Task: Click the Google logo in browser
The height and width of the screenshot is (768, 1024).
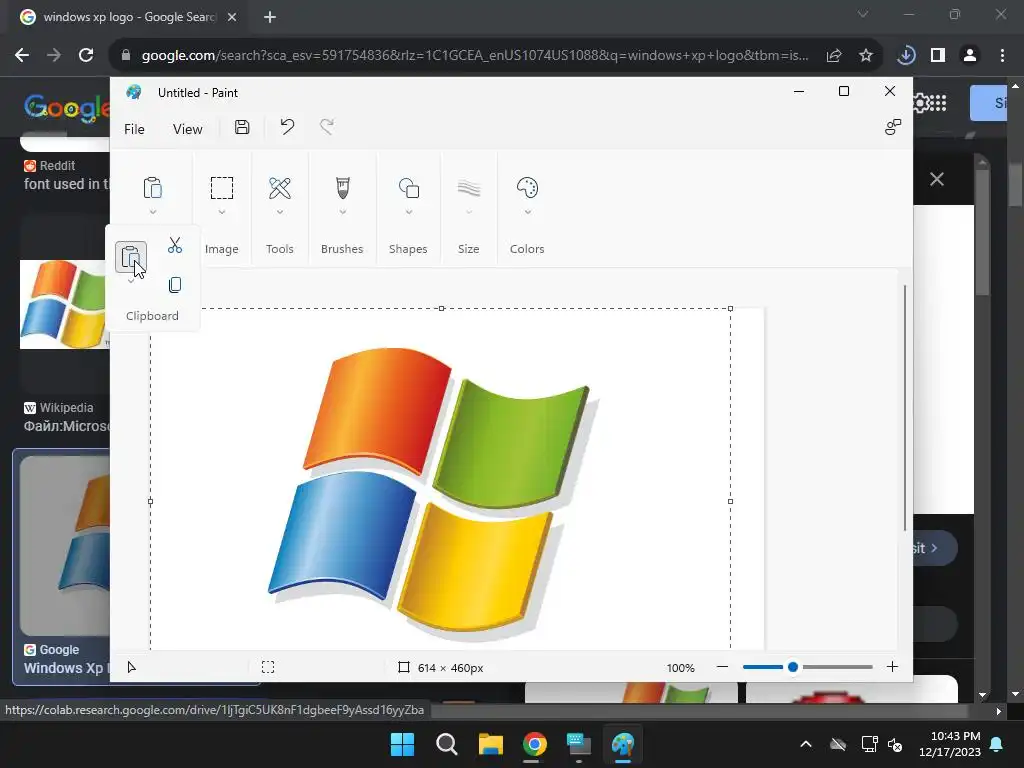Action: coord(67,106)
